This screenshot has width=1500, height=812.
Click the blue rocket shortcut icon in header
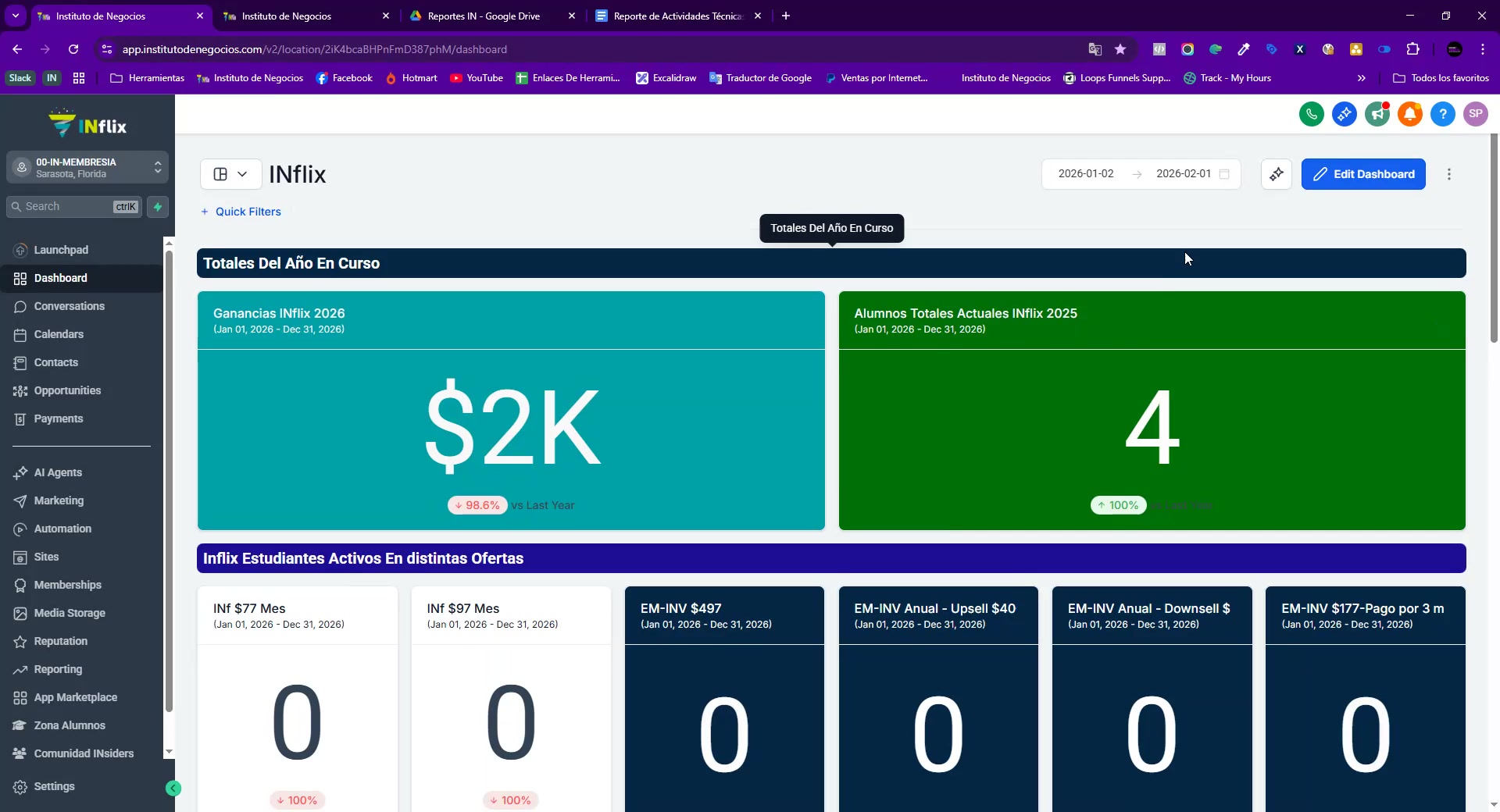pos(1345,114)
